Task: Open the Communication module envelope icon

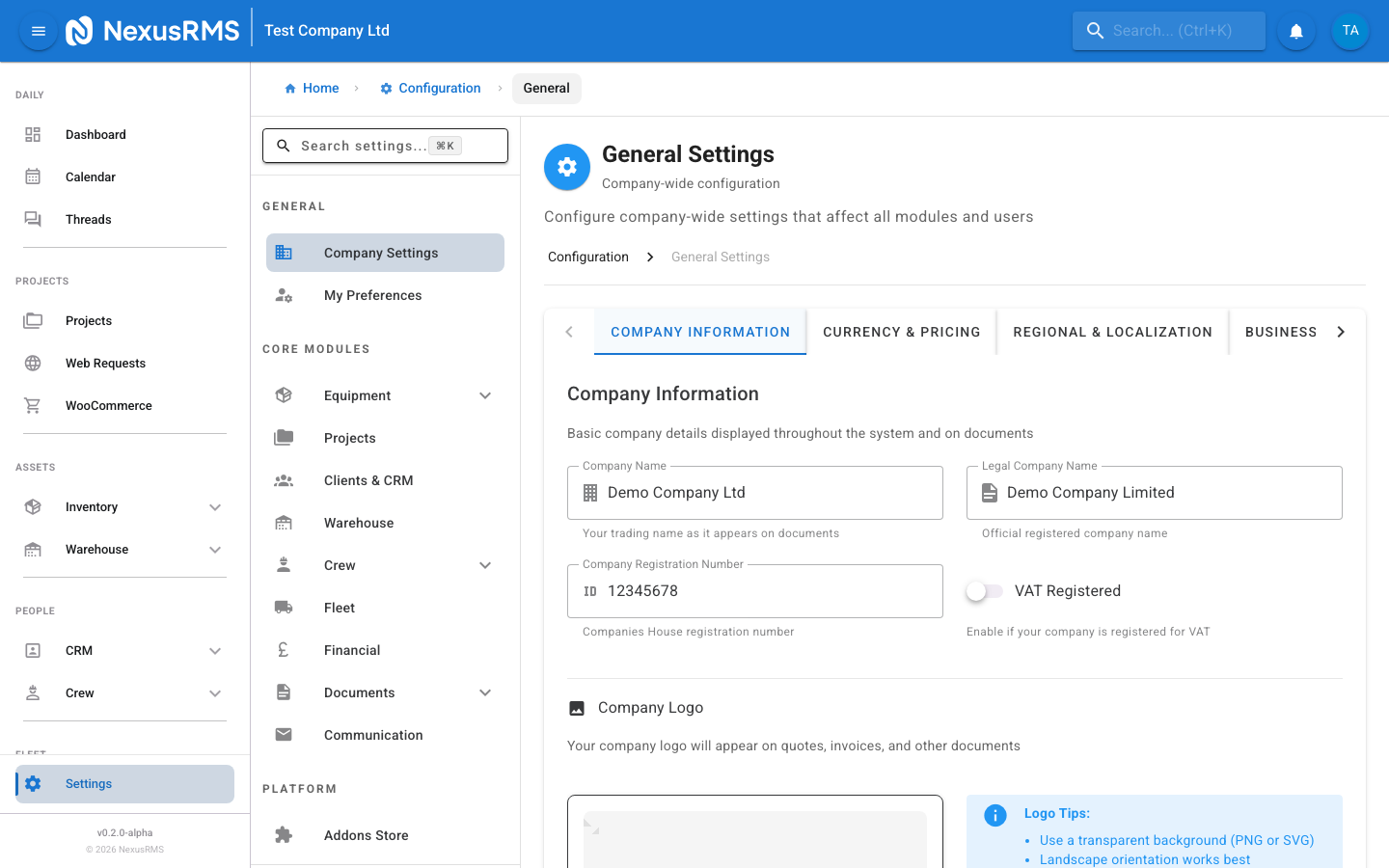Action: pos(283,734)
